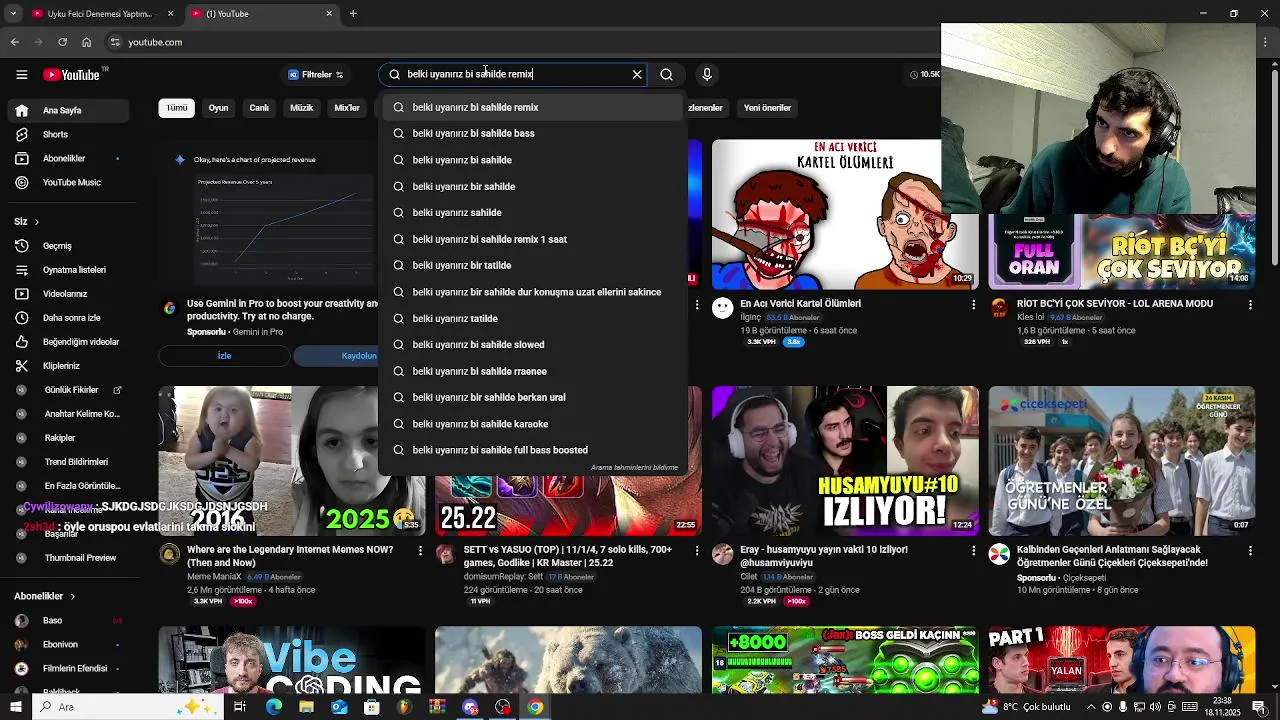
Task: Click the browser reload button
Action: pos(62,42)
